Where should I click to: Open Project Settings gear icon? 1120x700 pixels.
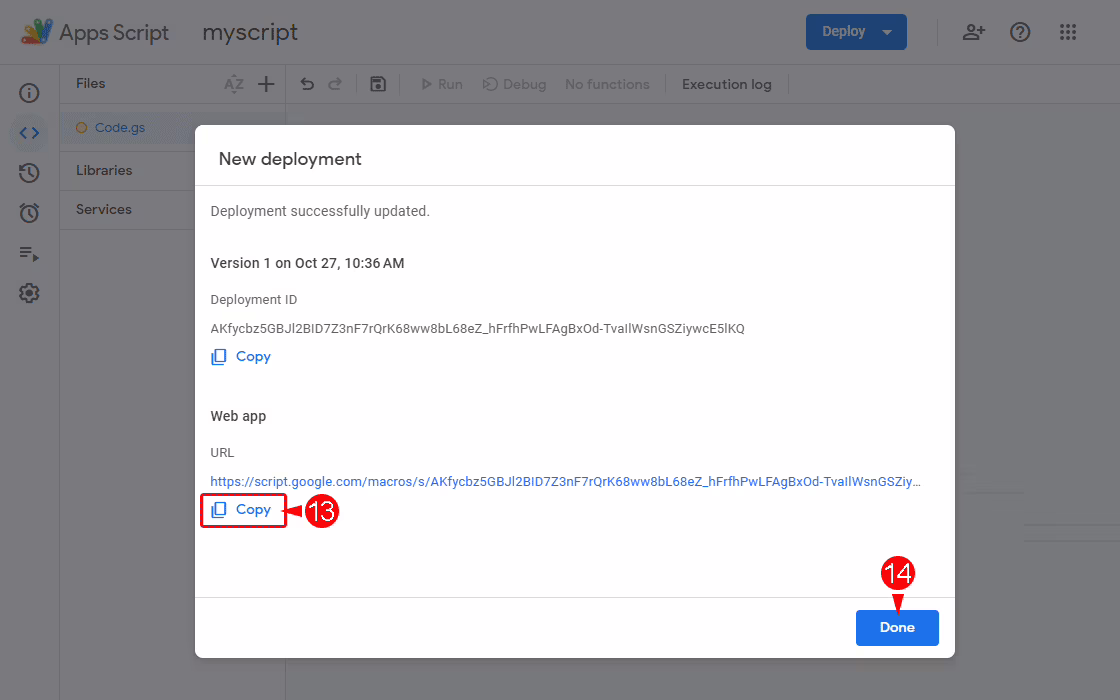coord(29,293)
